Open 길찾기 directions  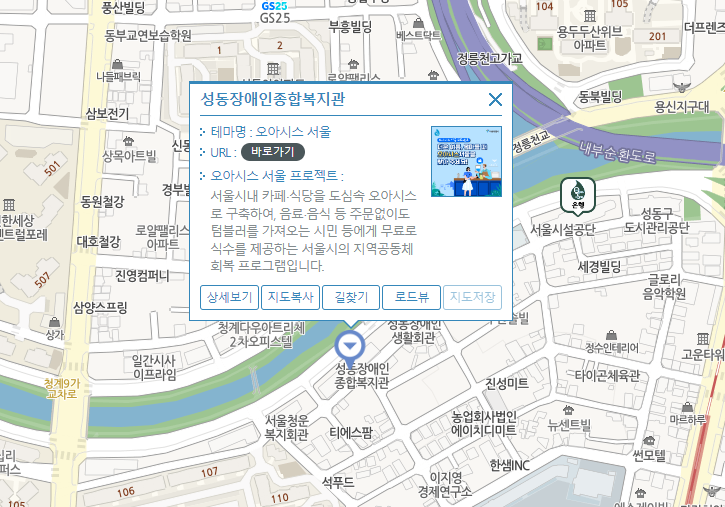tap(351, 297)
